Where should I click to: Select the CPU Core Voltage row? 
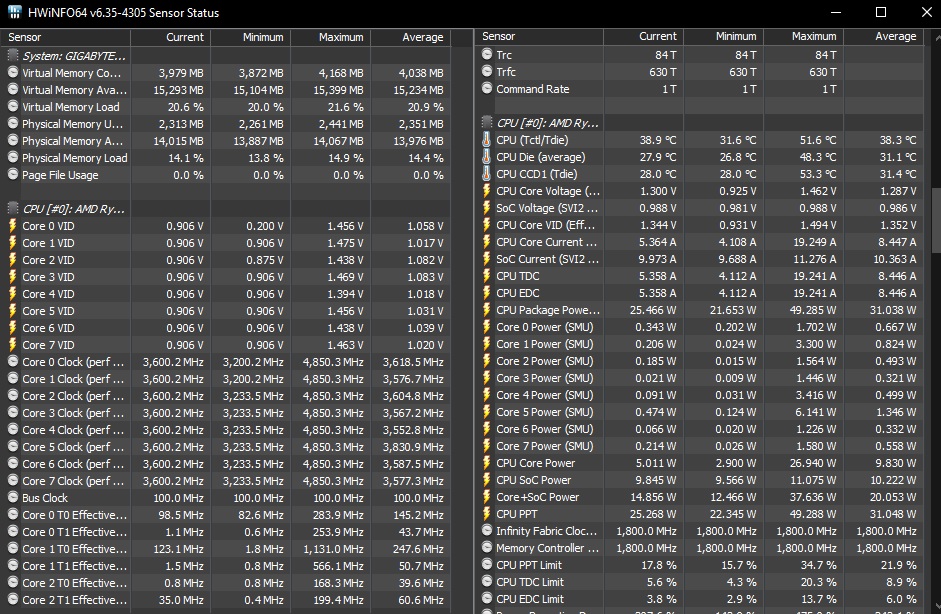[701, 191]
